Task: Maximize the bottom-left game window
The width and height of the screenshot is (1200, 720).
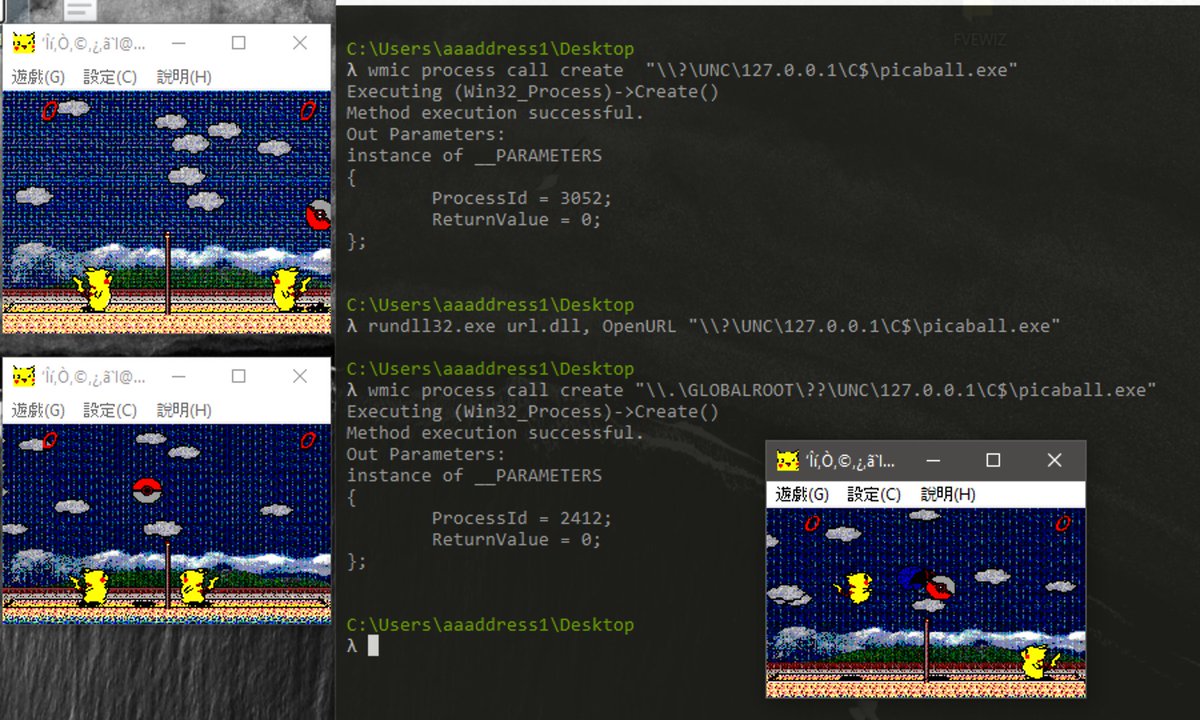Action: tap(238, 377)
